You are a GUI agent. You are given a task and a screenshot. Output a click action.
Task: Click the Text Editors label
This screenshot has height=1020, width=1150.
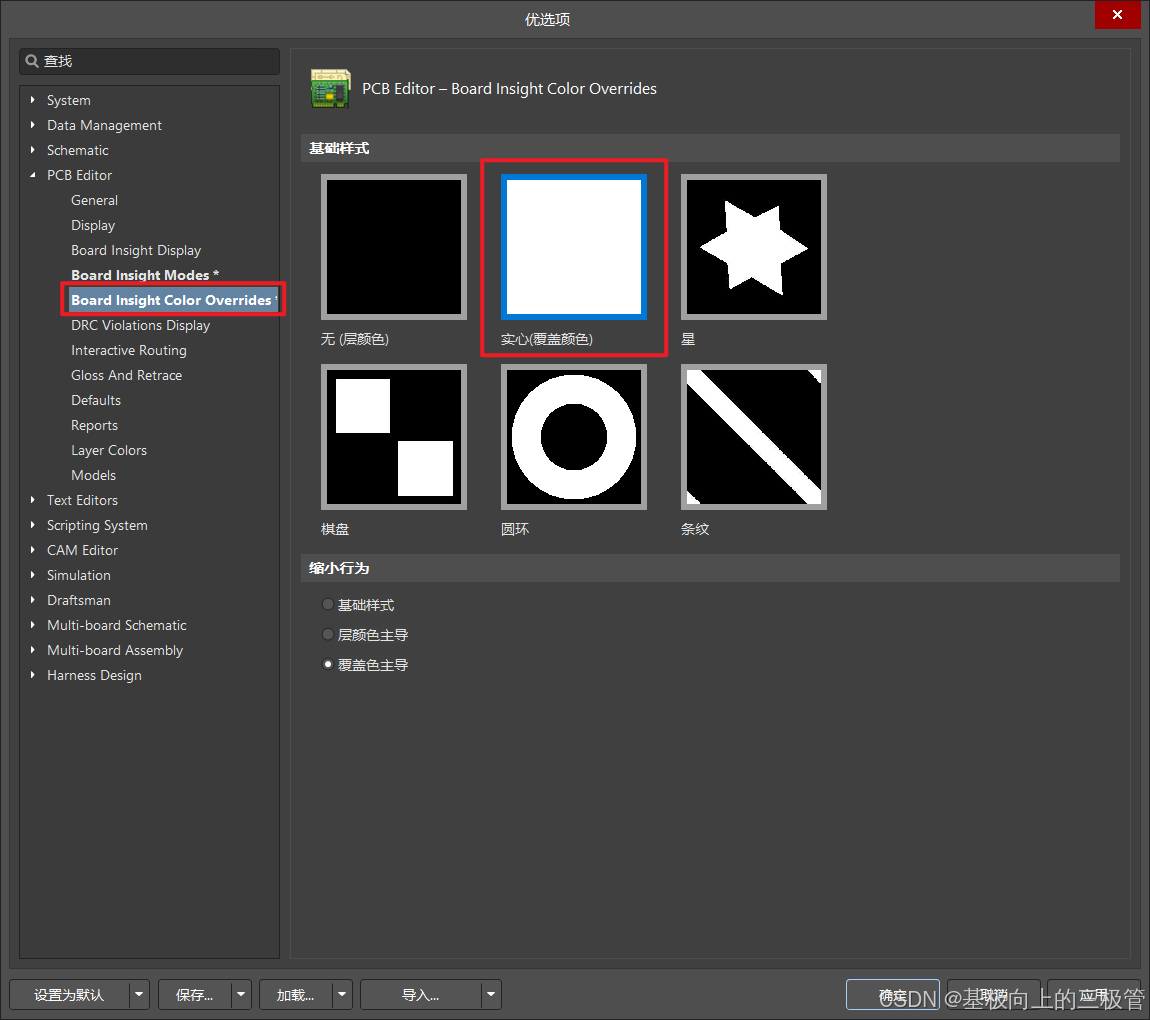coord(82,500)
